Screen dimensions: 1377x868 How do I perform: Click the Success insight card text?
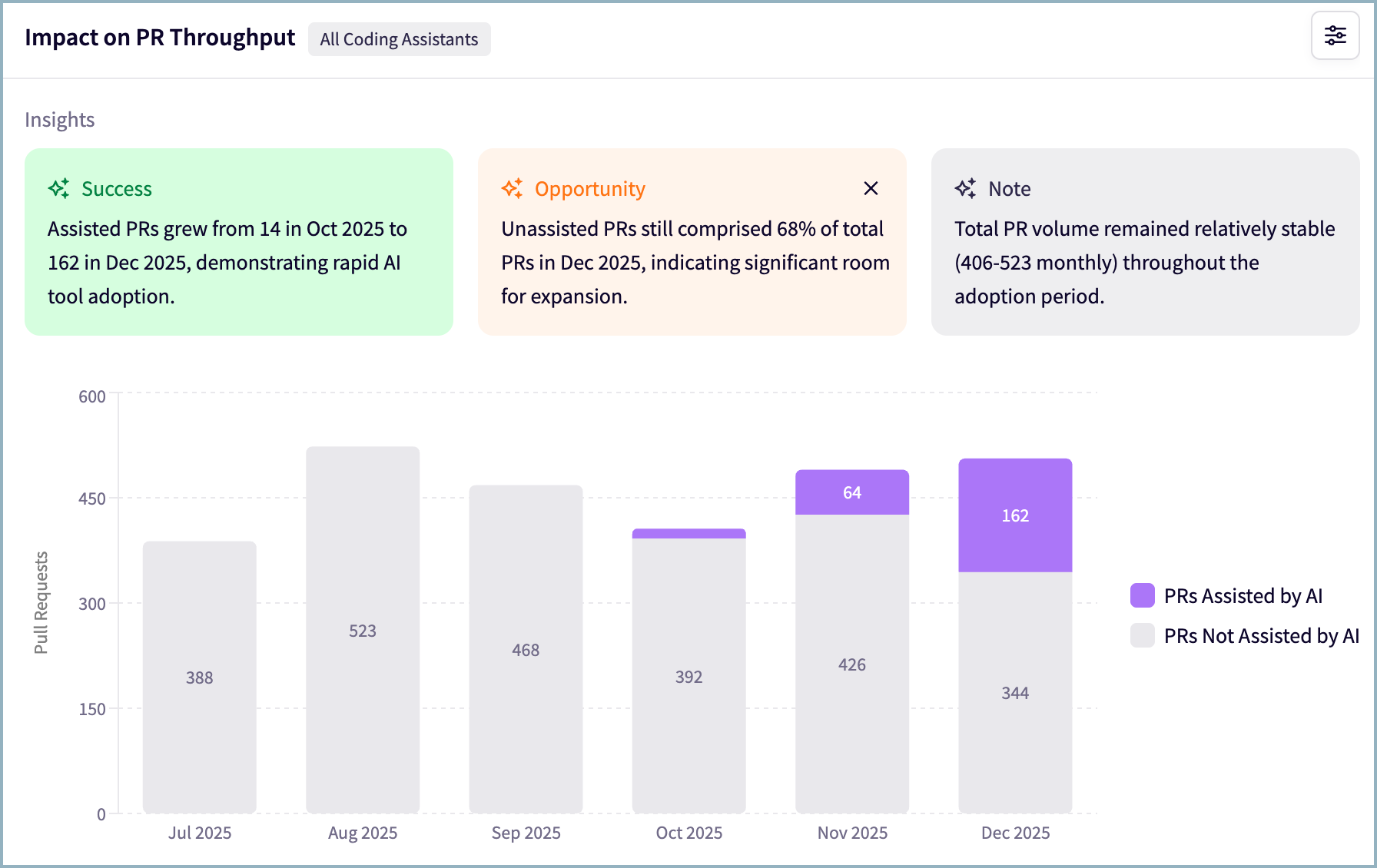[227, 262]
